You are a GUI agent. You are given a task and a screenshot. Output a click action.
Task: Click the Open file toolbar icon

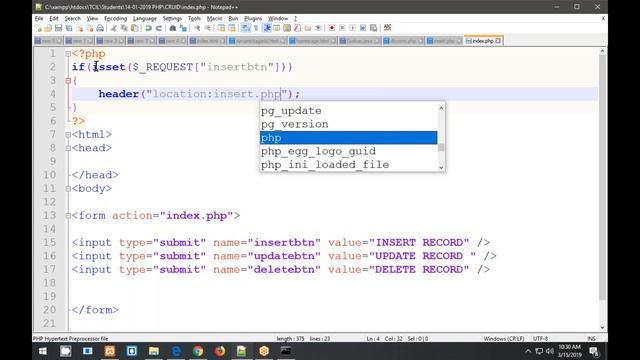pyautogui.click(x=48, y=28)
